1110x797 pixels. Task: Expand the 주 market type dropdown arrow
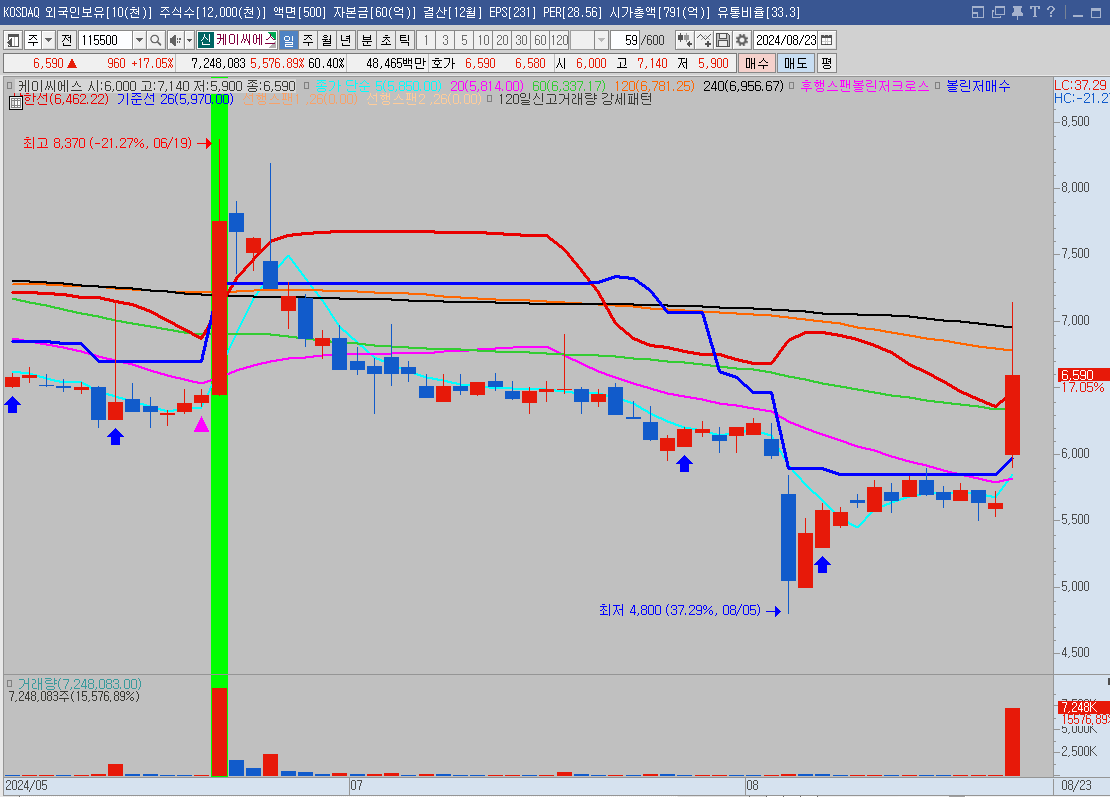48,40
